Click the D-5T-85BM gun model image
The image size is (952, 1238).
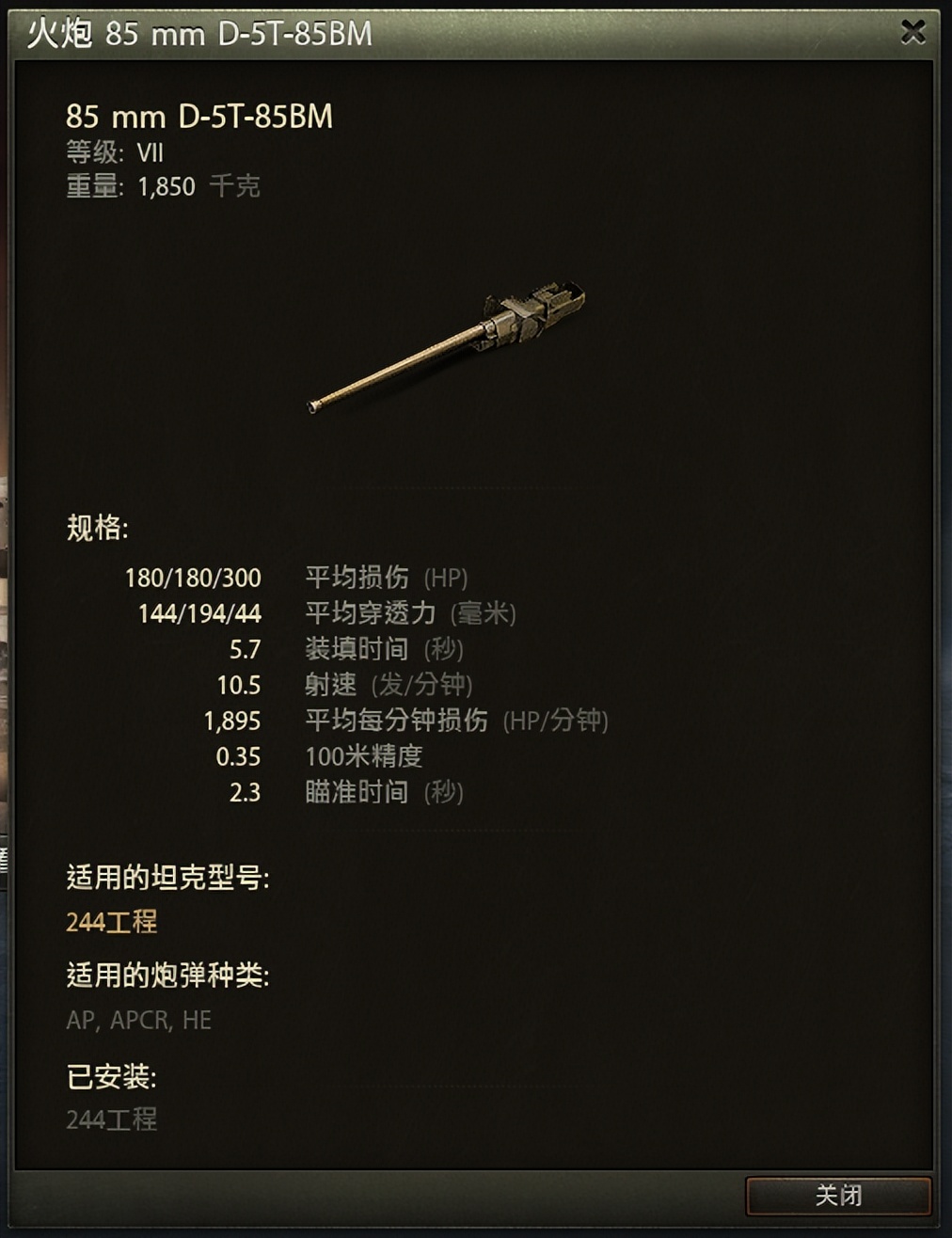[447, 348]
